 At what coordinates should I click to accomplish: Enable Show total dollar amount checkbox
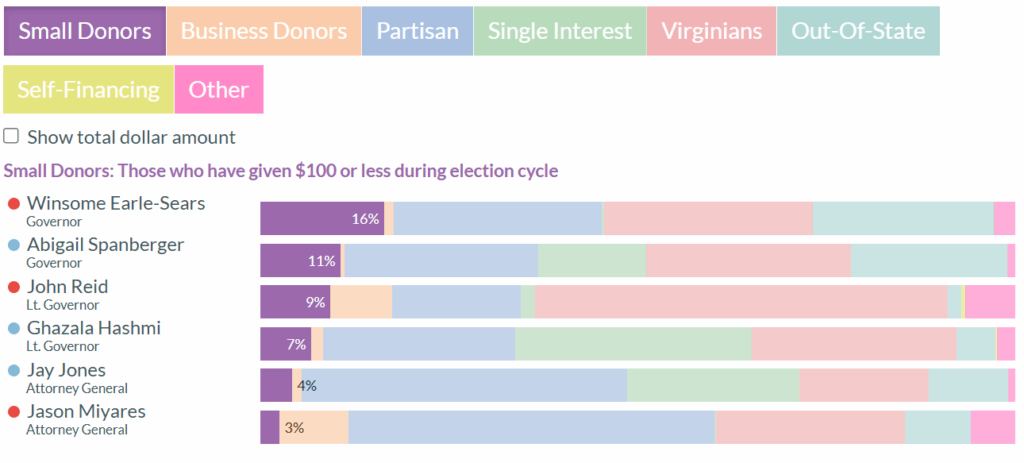[12, 136]
